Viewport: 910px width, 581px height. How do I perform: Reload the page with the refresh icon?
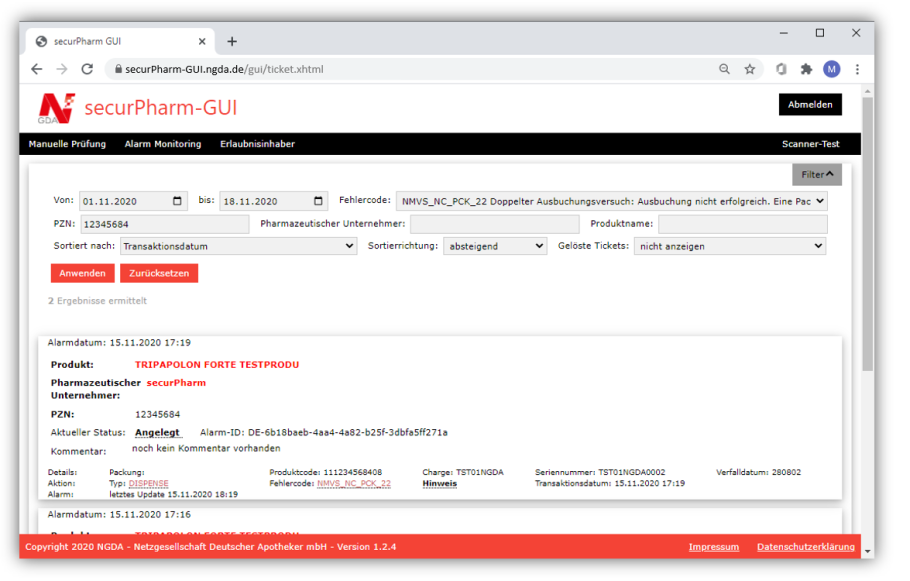point(87,69)
